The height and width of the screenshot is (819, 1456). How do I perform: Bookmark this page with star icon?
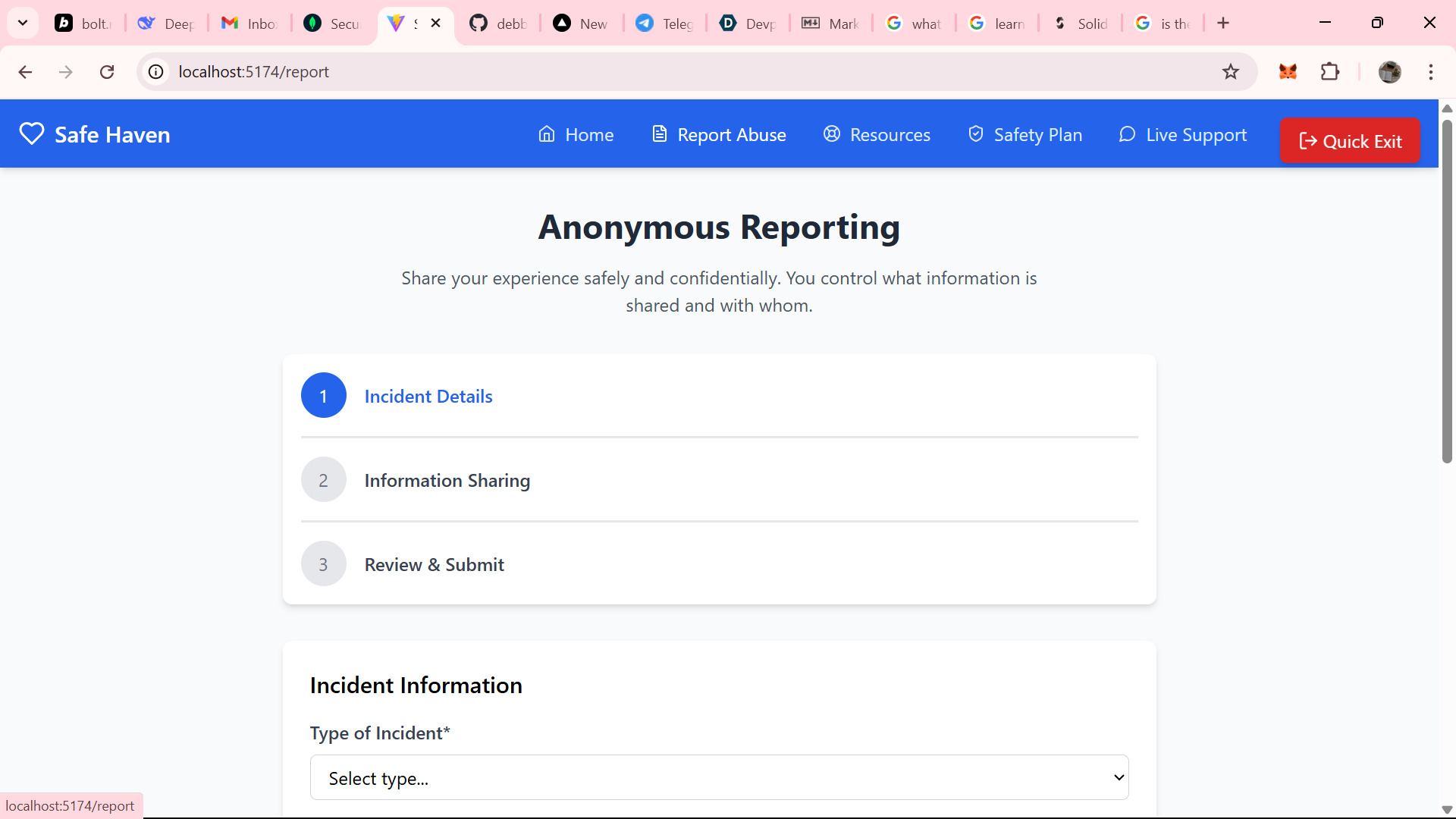[x=1230, y=72]
